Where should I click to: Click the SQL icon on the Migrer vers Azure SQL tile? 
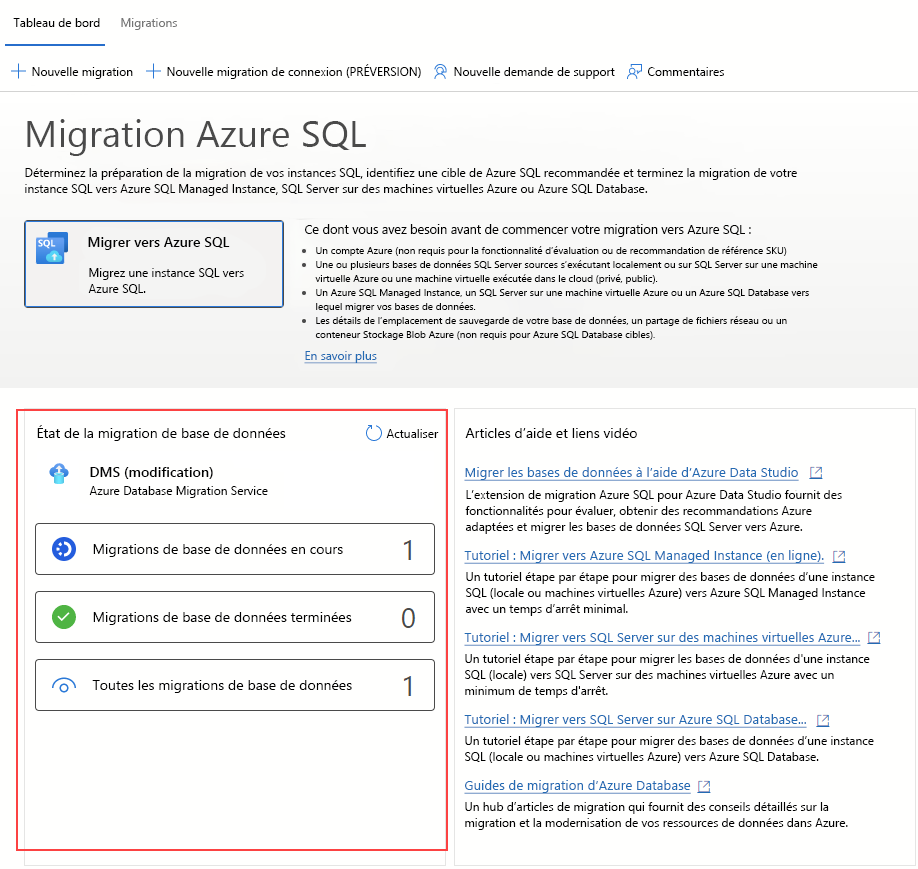pyautogui.click(x=51, y=249)
